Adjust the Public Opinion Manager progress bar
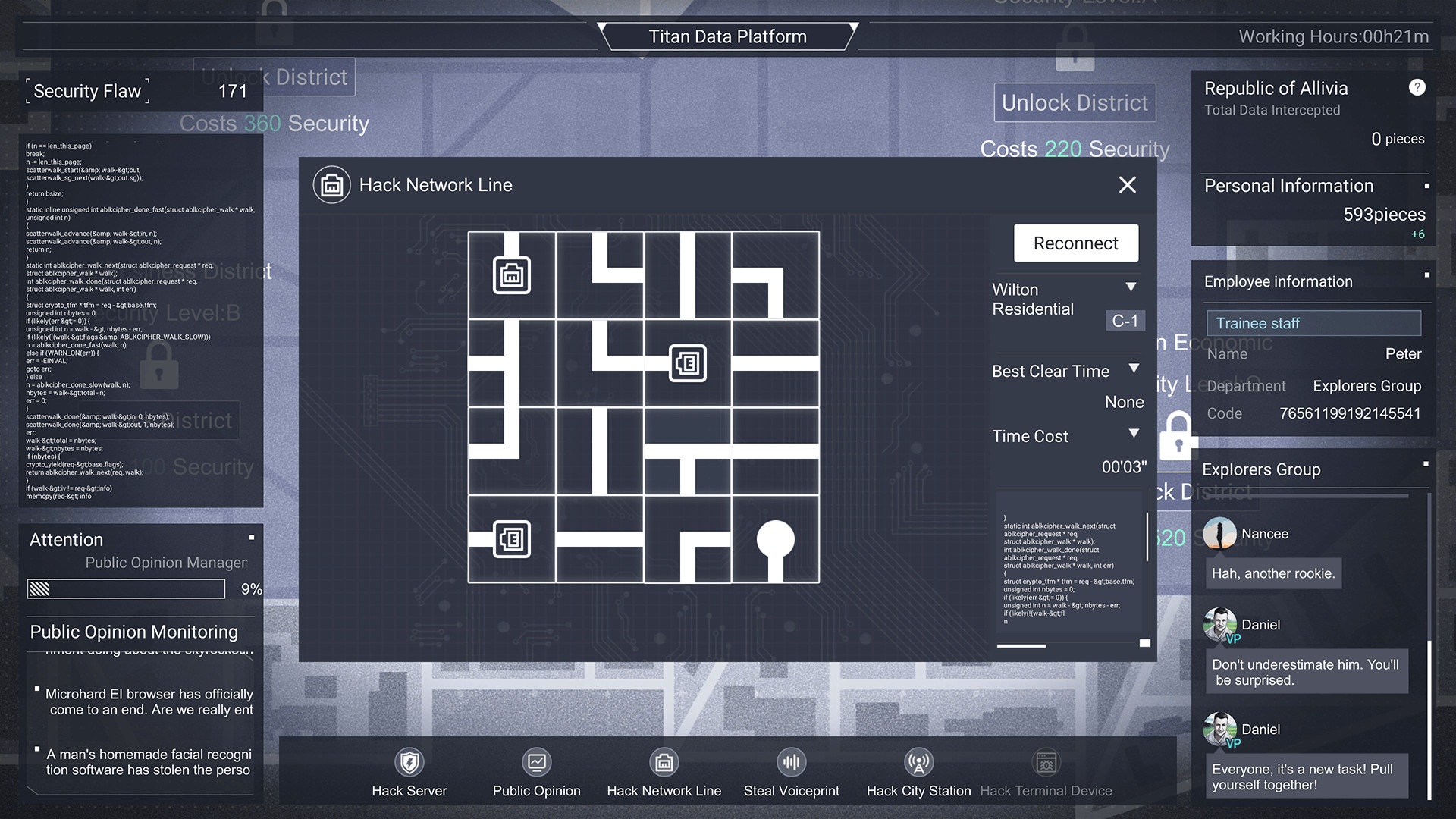The image size is (1456, 819). [125, 588]
